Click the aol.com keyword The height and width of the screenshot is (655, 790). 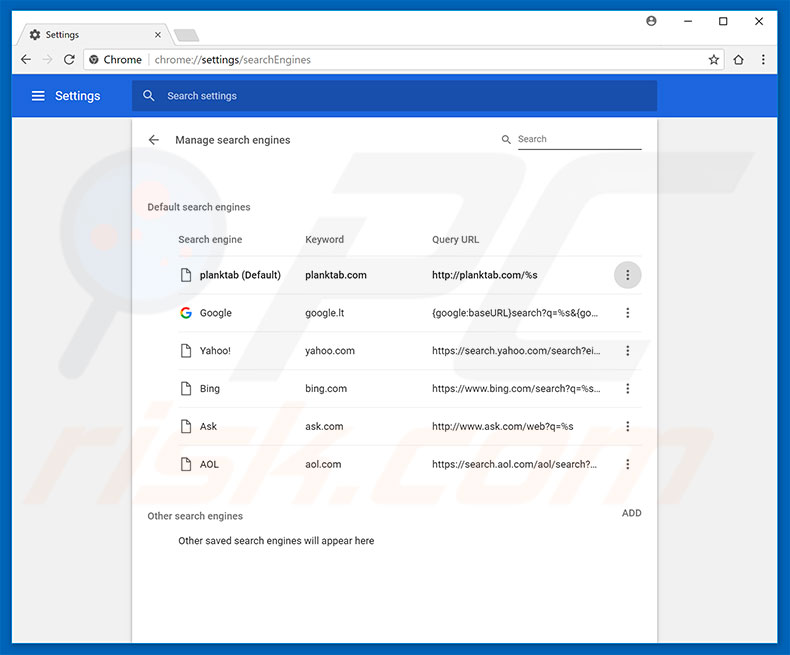[x=323, y=464]
